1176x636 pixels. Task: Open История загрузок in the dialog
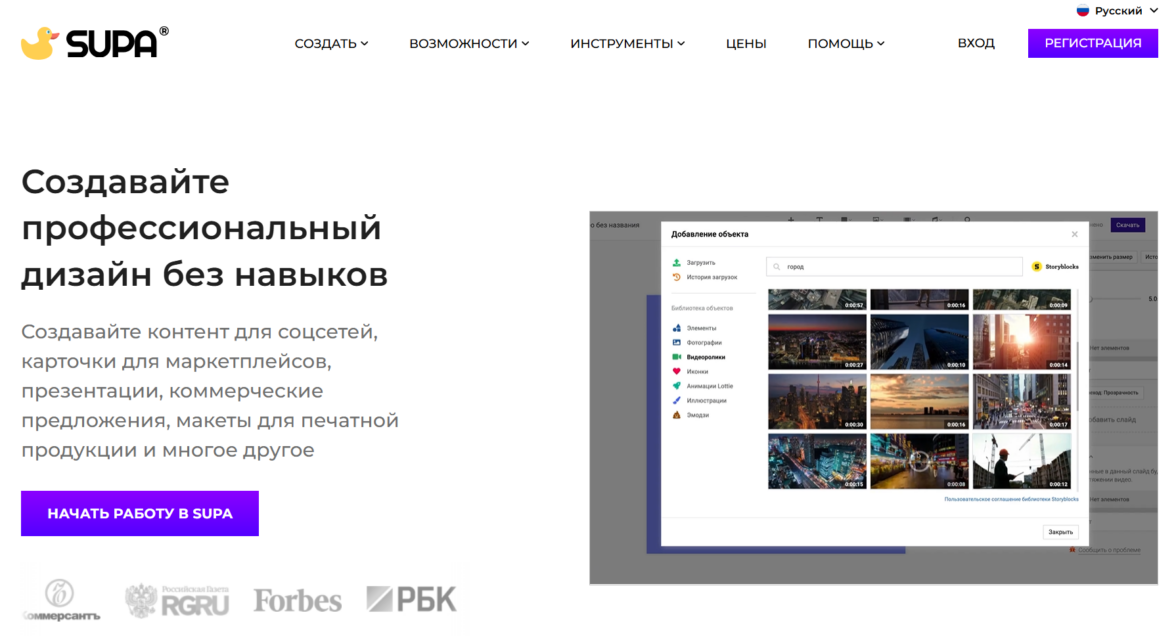704,277
